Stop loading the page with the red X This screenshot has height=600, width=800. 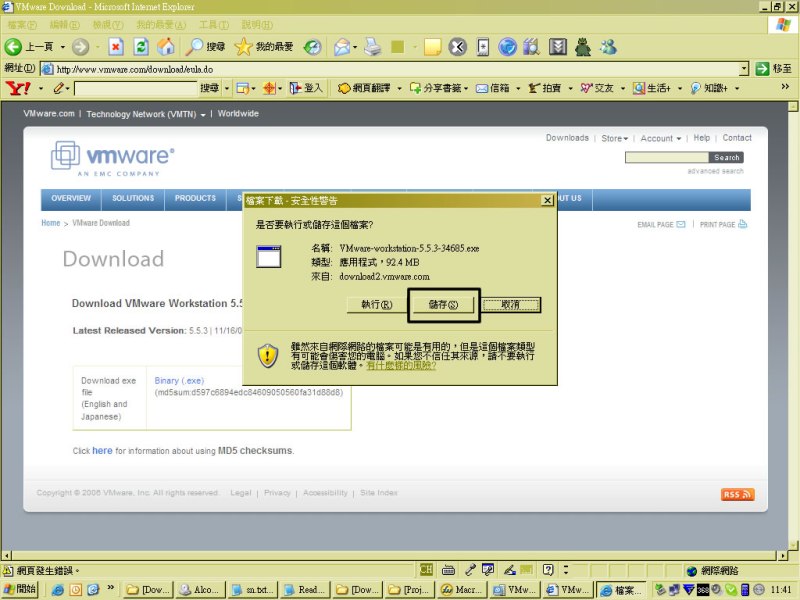(116, 47)
